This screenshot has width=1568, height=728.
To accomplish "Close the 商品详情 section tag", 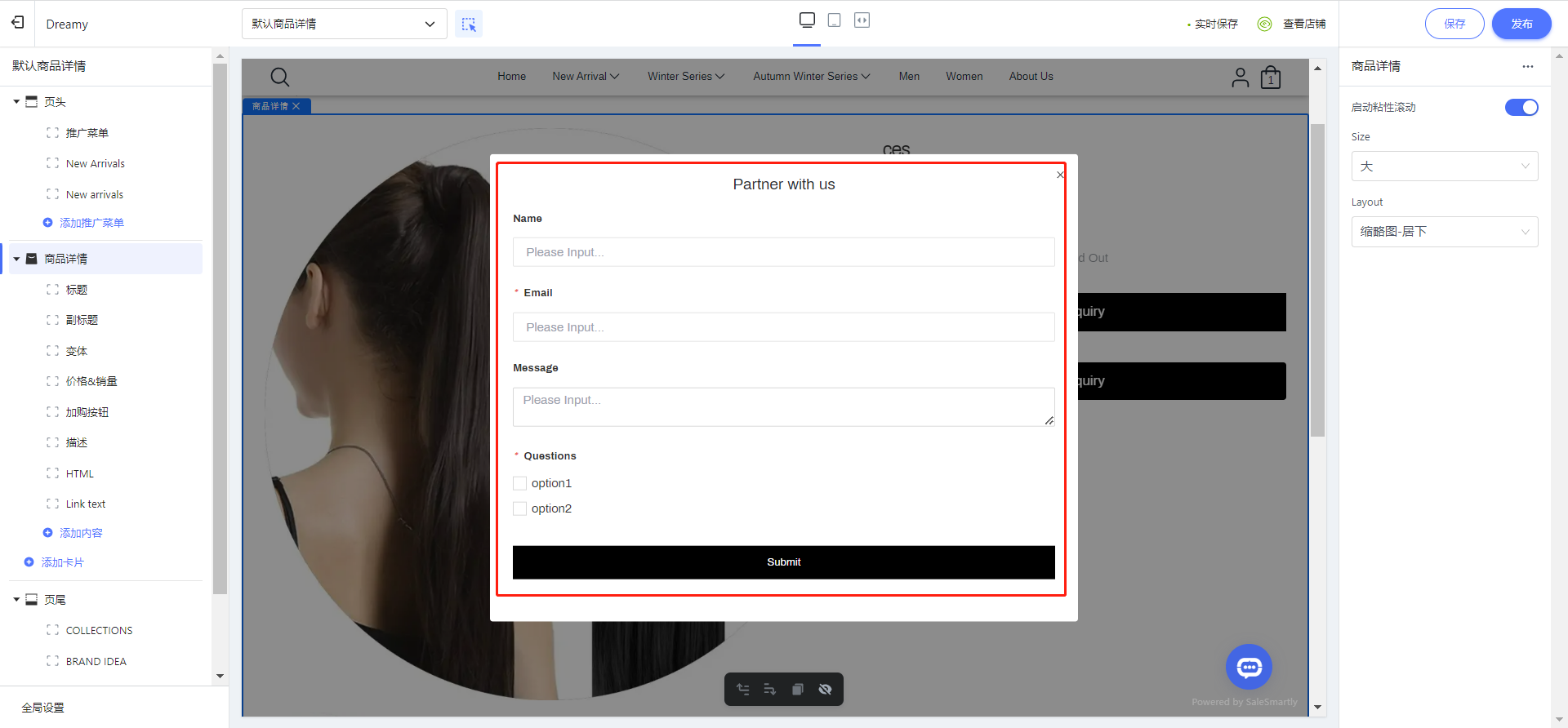I will (x=296, y=106).
